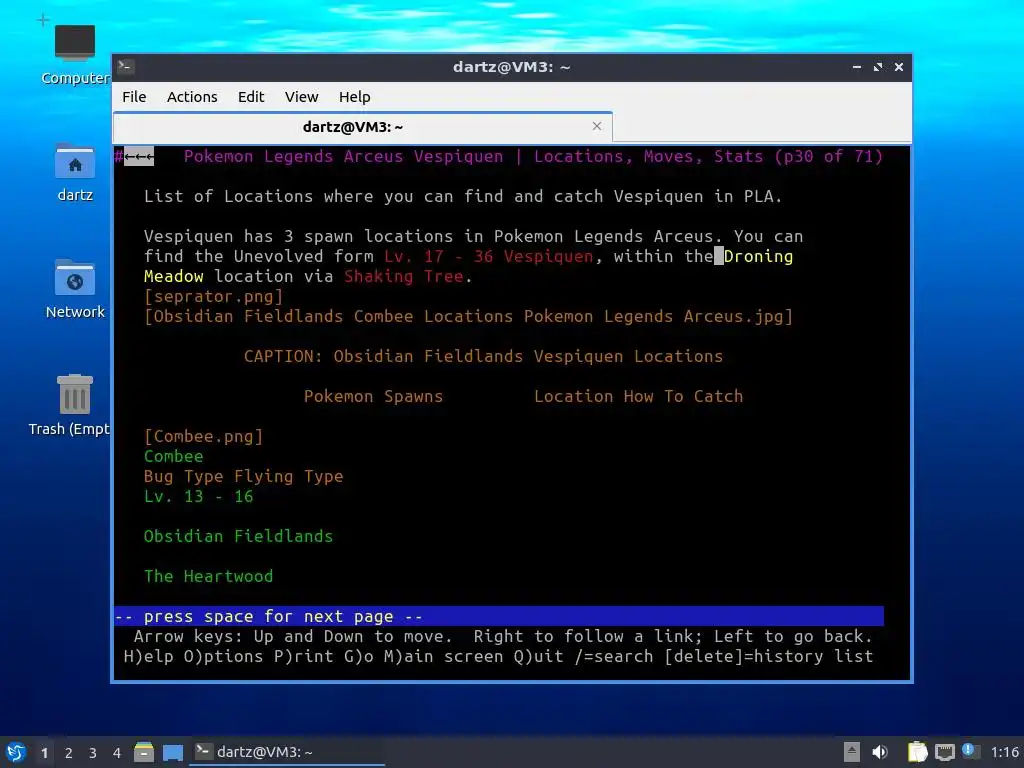Click the press space for next page bar
Screen dimensions: 1024x768
point(499,616)
